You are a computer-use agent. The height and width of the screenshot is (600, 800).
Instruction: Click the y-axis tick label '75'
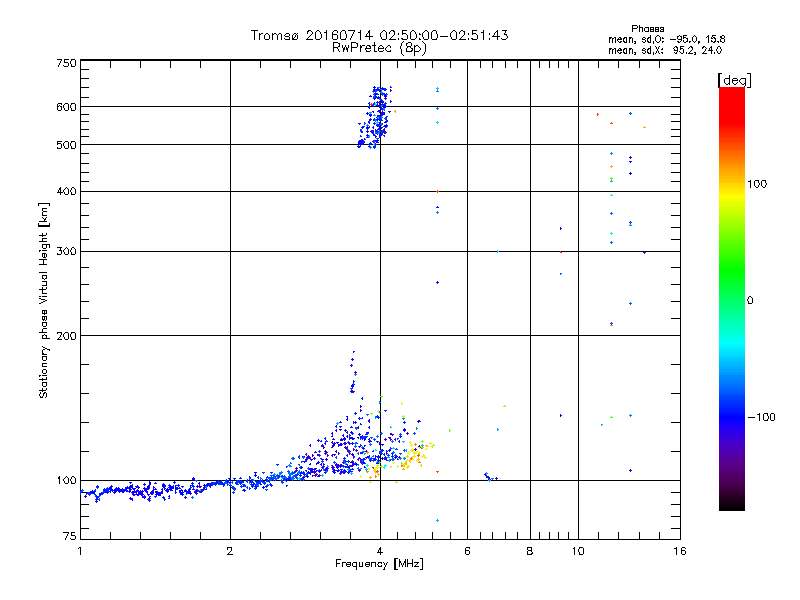70,536
